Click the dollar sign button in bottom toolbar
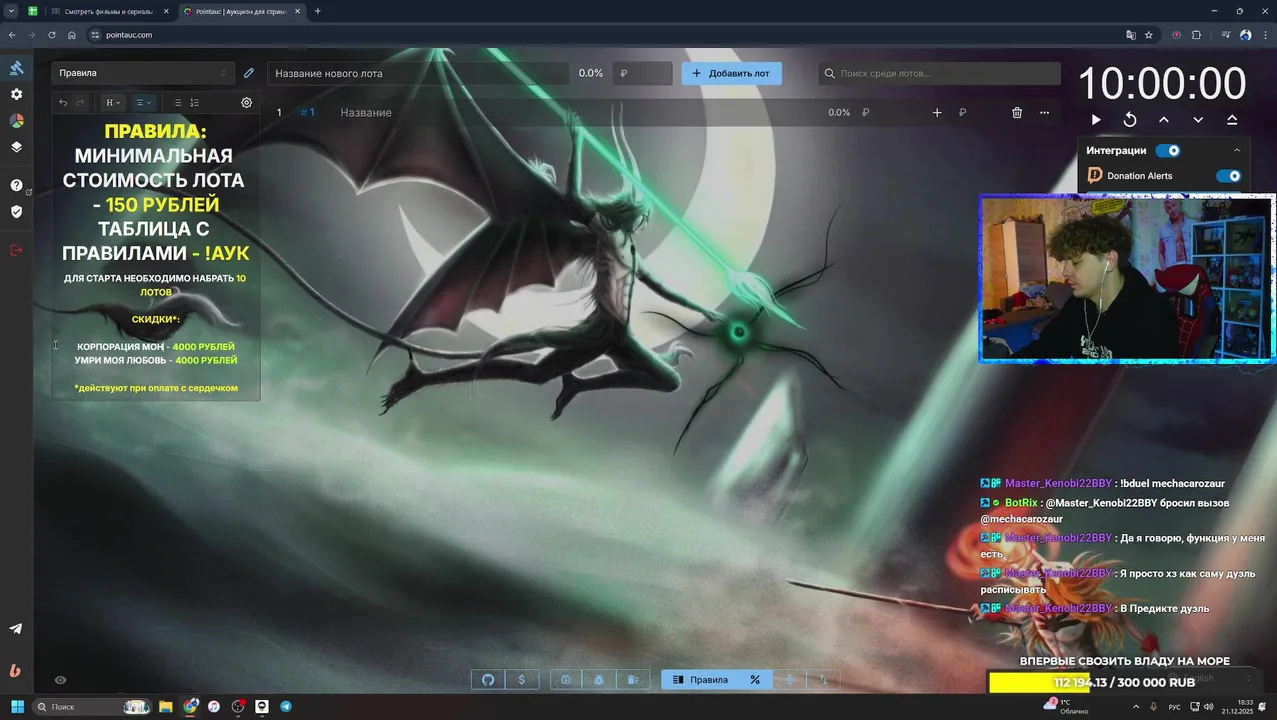This screenshot has height=720, width=1277. pos(522,680)
